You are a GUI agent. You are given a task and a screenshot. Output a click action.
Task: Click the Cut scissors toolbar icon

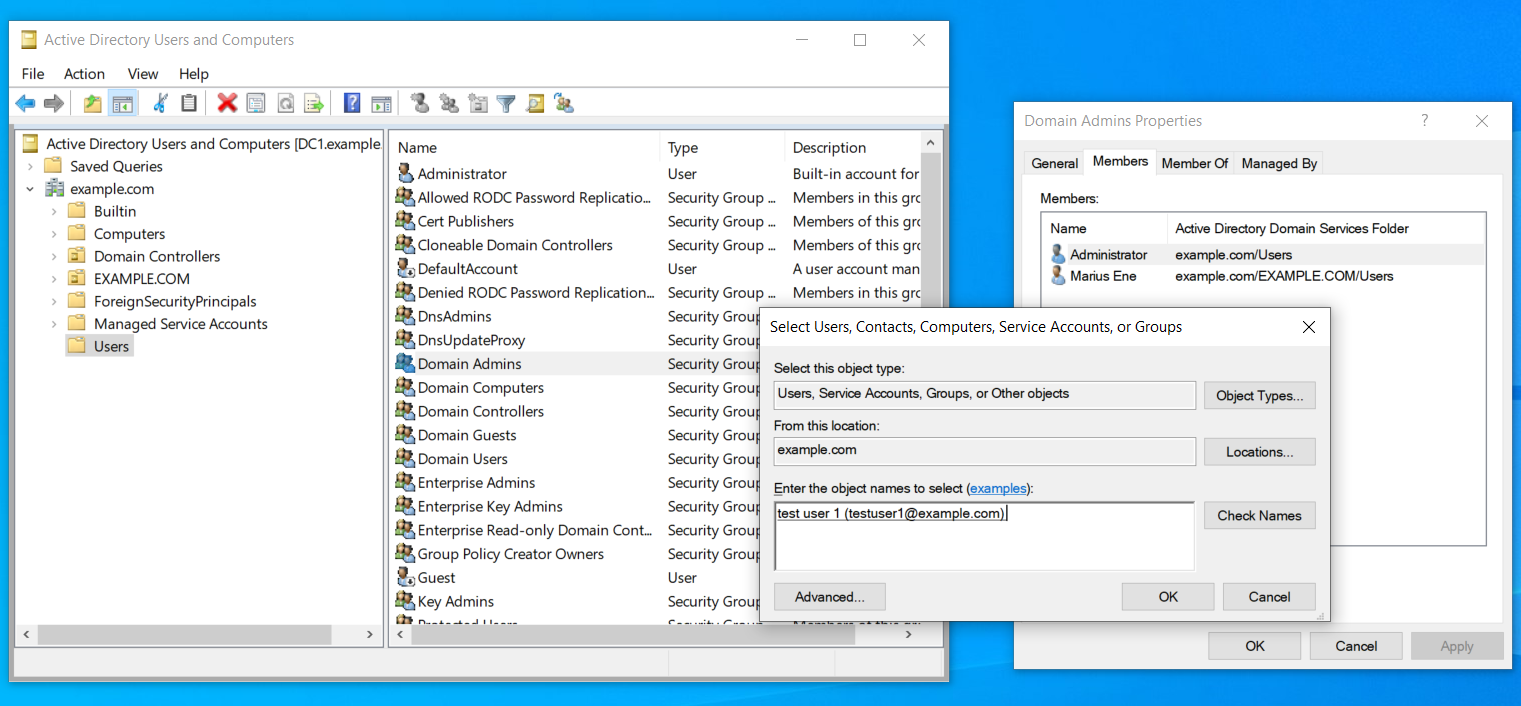[160, 103]
